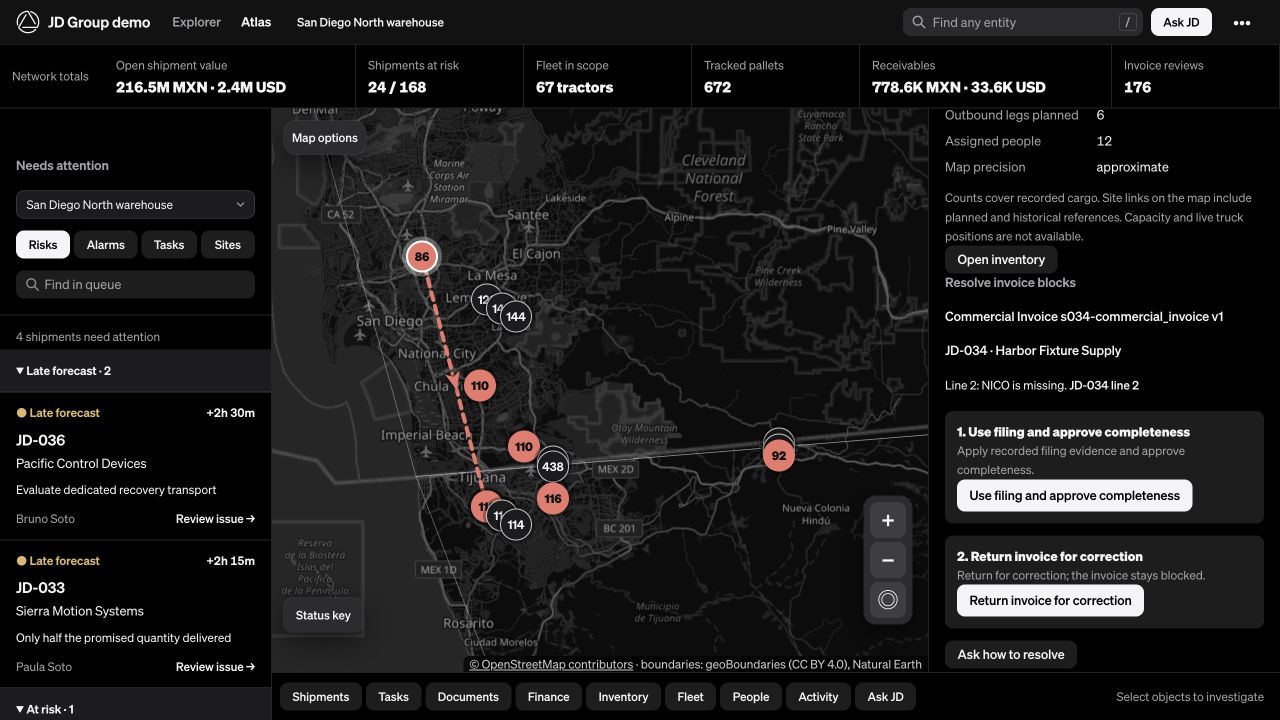1280x720 pixels.
Task: Click Shipments at risk 24 / 168
Action: tap(397, 87)
